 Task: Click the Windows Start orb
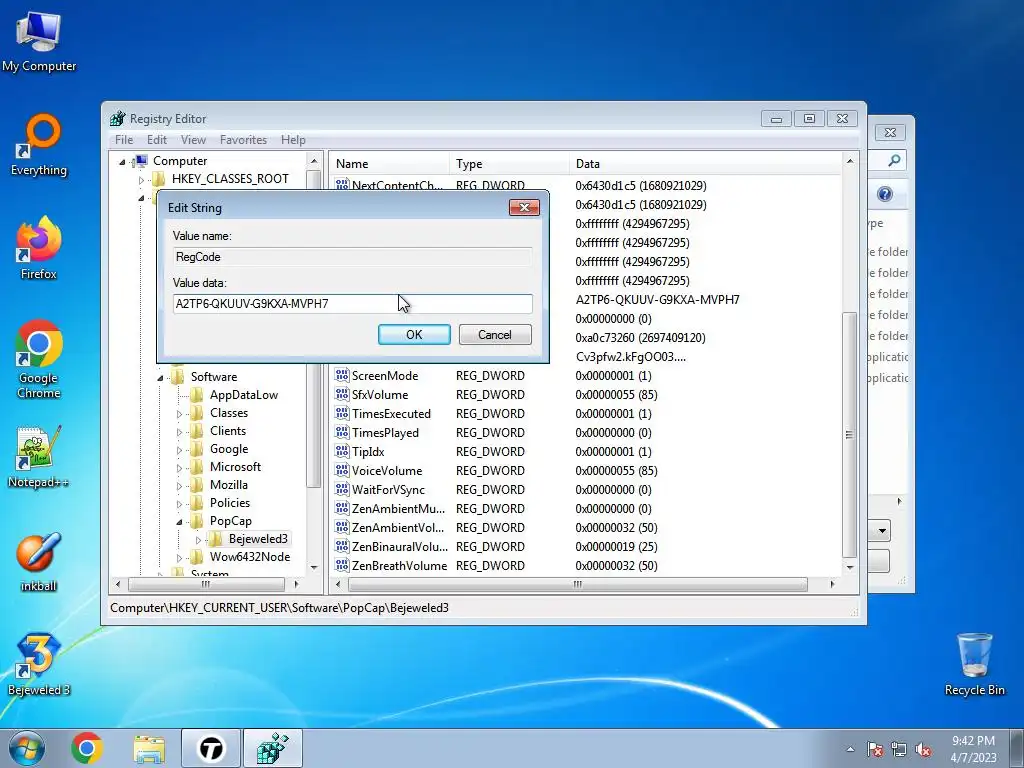27,748
